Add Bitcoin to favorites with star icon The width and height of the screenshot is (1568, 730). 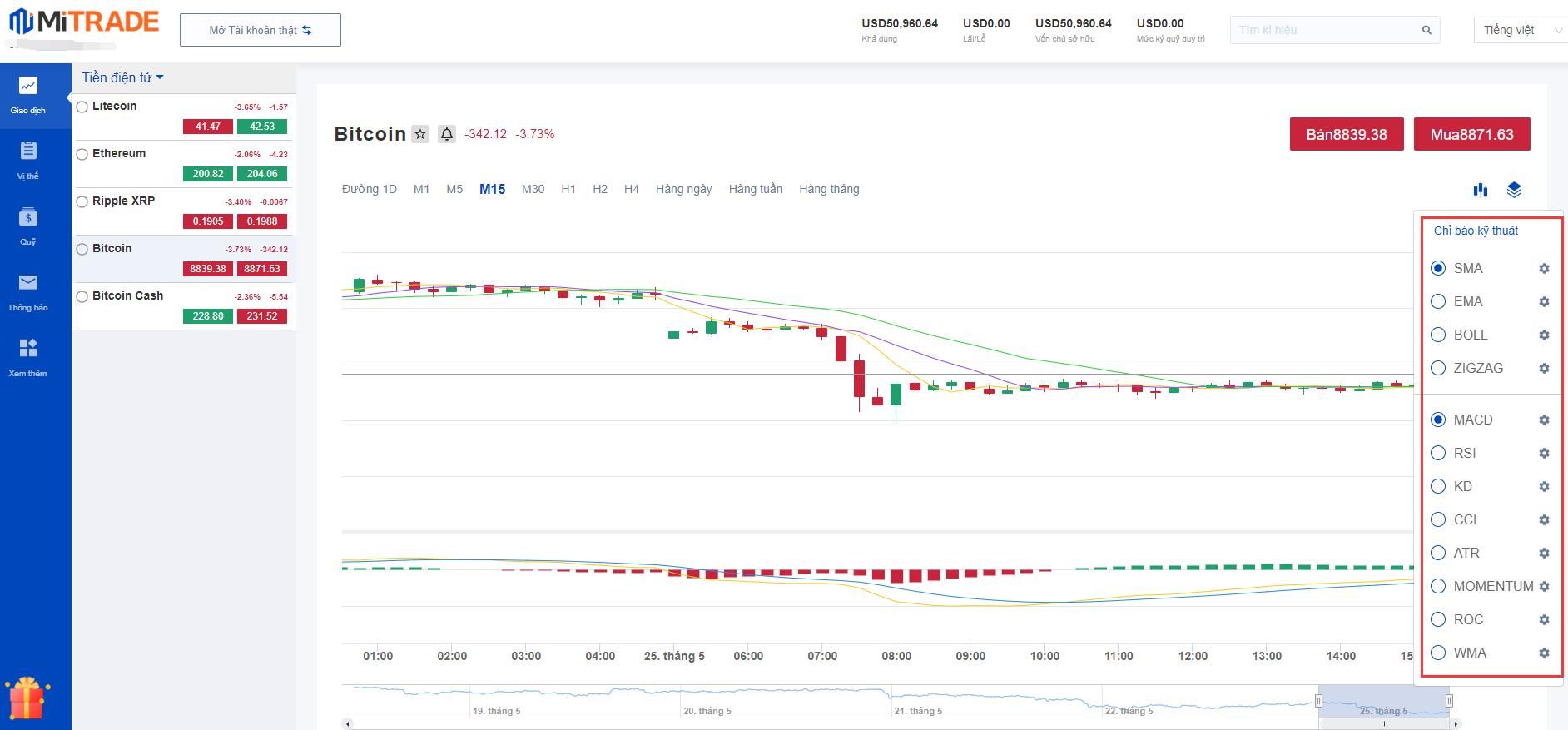420,134
